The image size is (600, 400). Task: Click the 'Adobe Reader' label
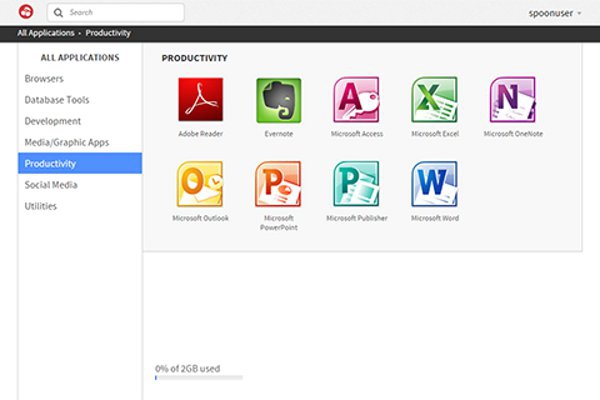[201, 134]
